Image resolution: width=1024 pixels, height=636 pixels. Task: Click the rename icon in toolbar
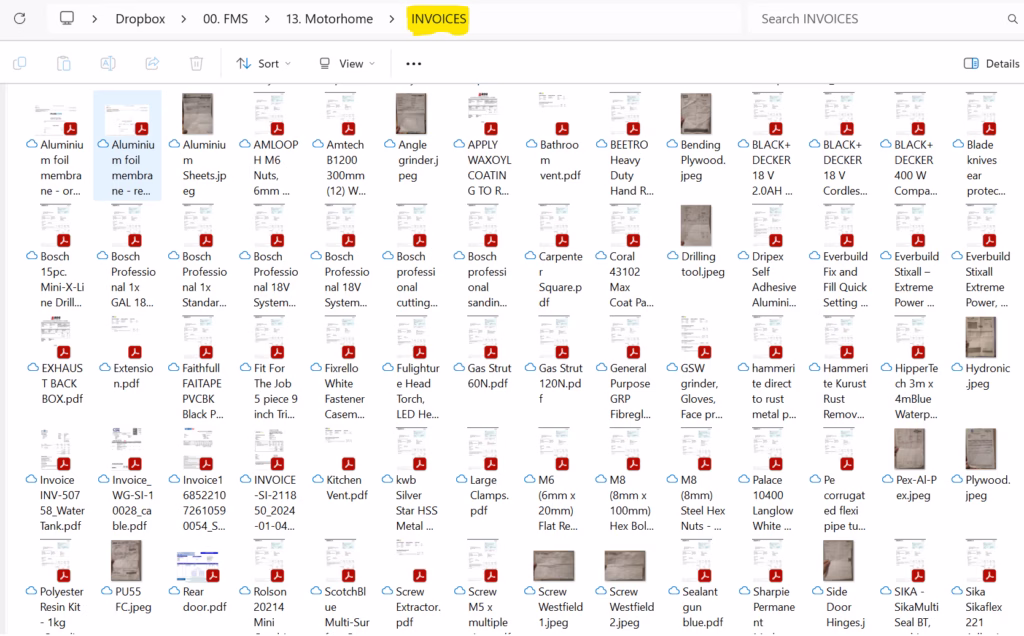(x=108, y=63)
